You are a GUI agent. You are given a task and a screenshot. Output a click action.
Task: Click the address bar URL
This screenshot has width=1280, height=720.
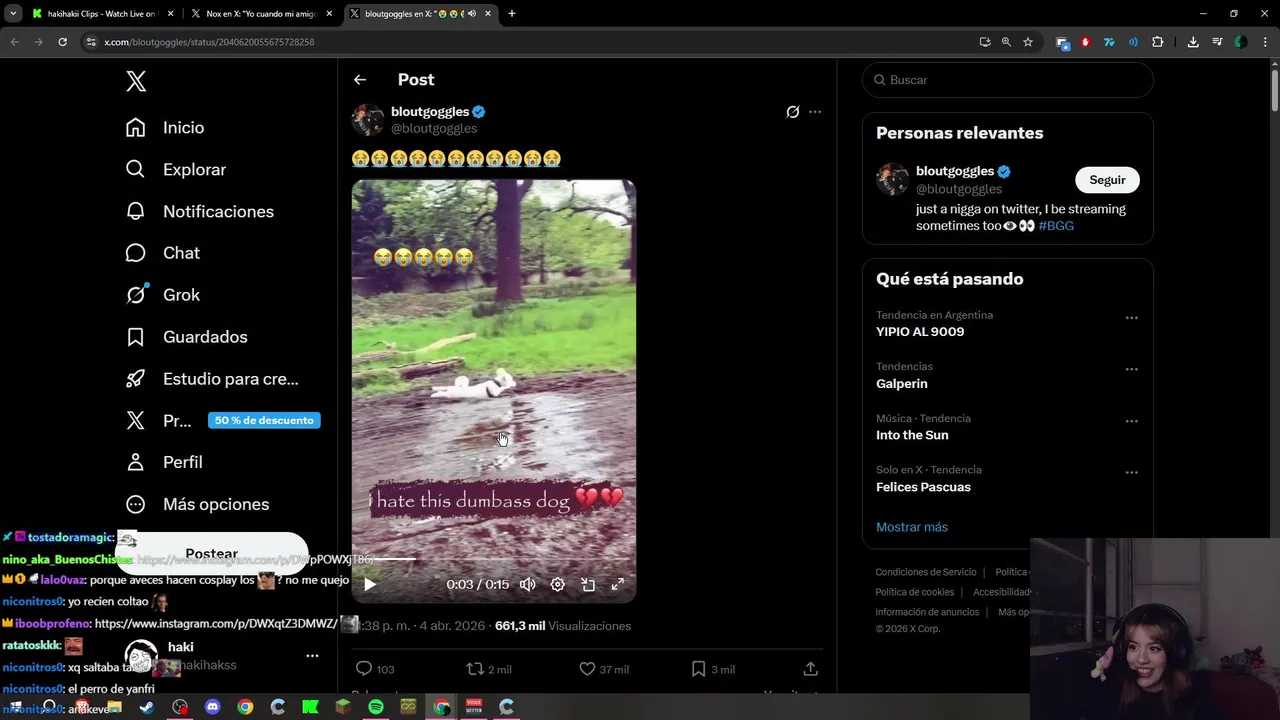209,42
